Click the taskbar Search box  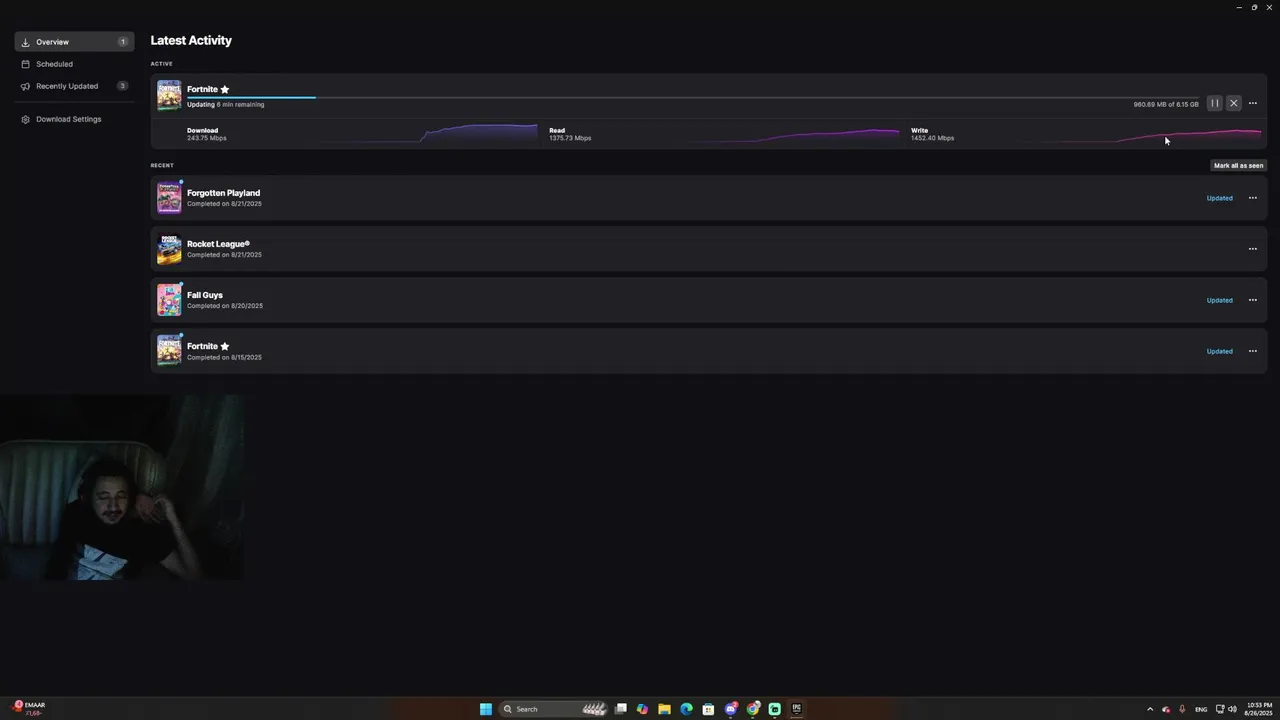pos(553,709)
